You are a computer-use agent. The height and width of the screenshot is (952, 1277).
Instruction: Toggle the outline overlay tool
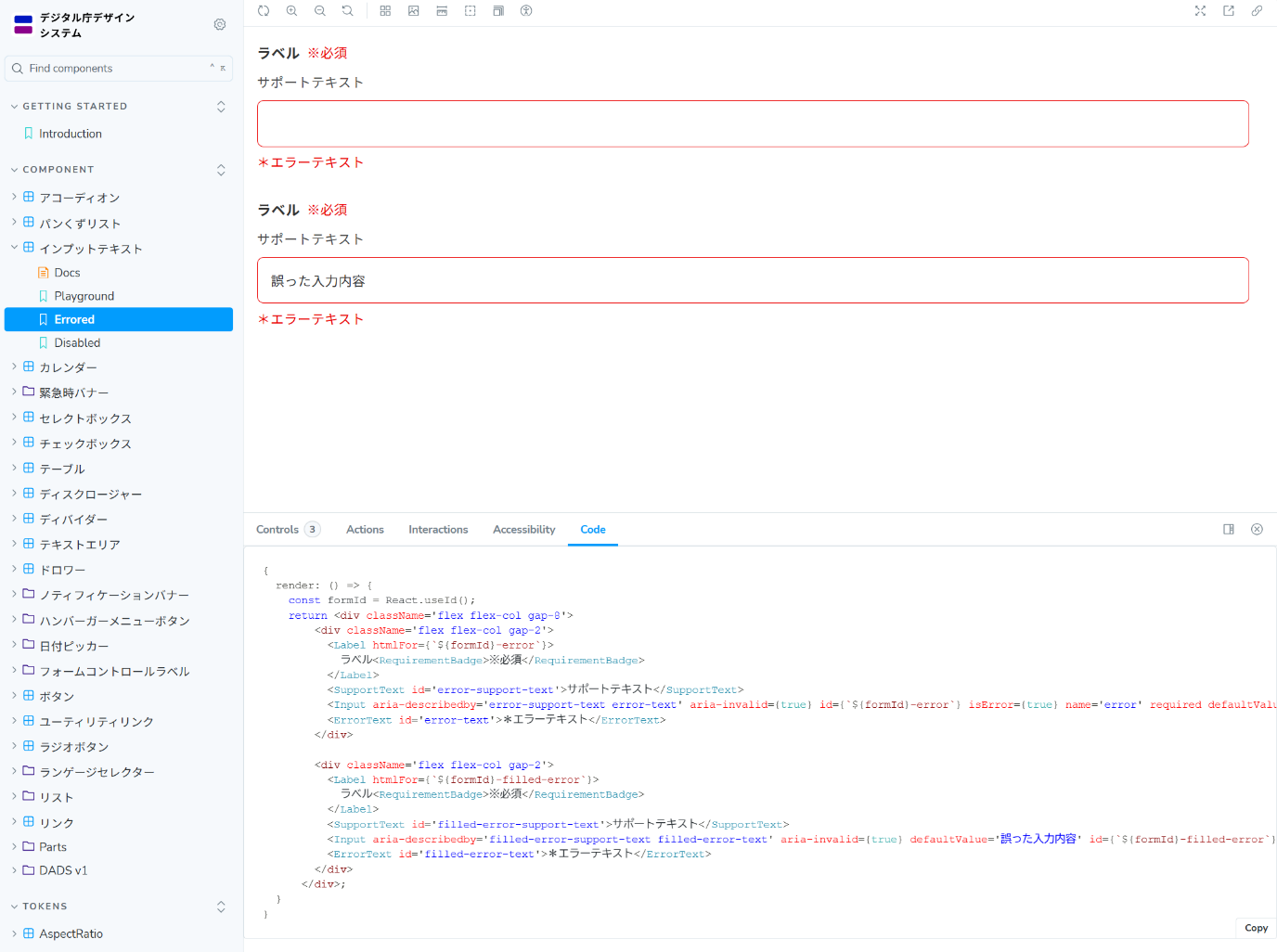click(x=471, y=11)
